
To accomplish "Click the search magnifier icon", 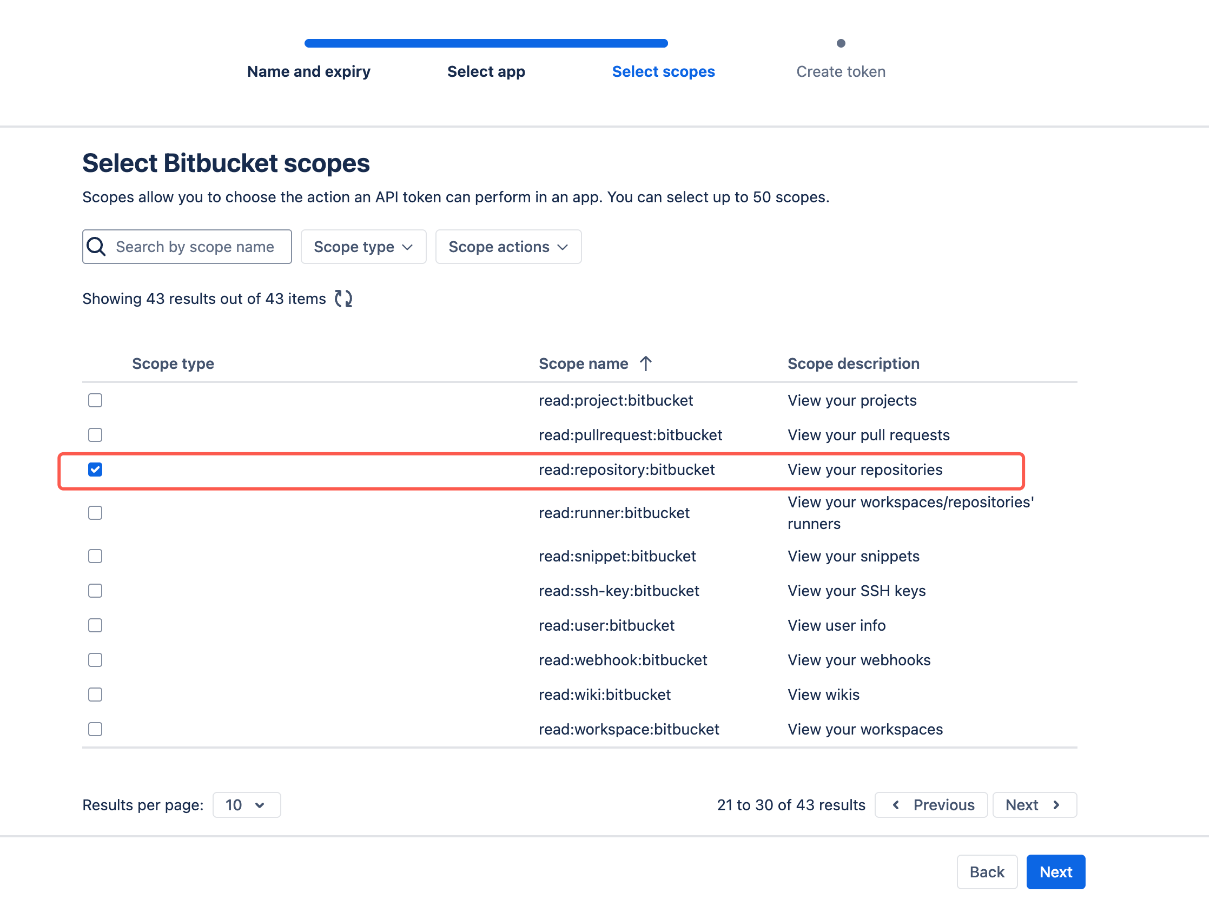I will pos(97,247).
